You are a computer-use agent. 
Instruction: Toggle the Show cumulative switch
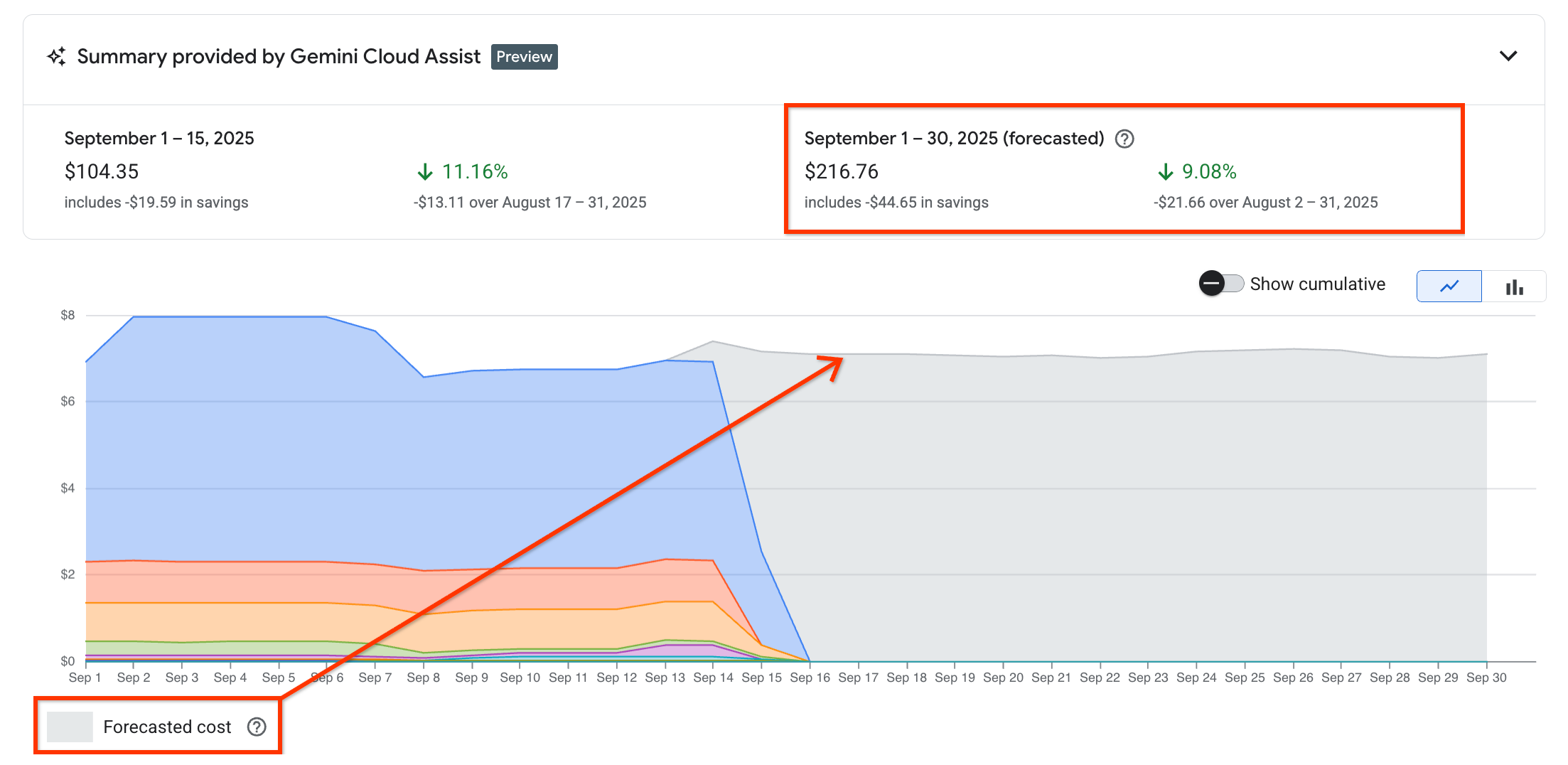[1220, 284]
